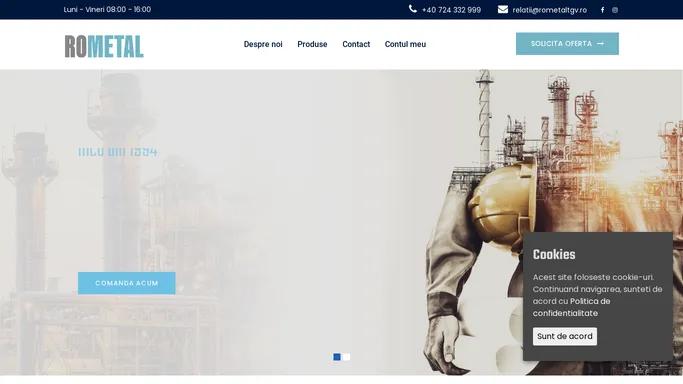
Task: Open Produse menu item
Action: 312,44
